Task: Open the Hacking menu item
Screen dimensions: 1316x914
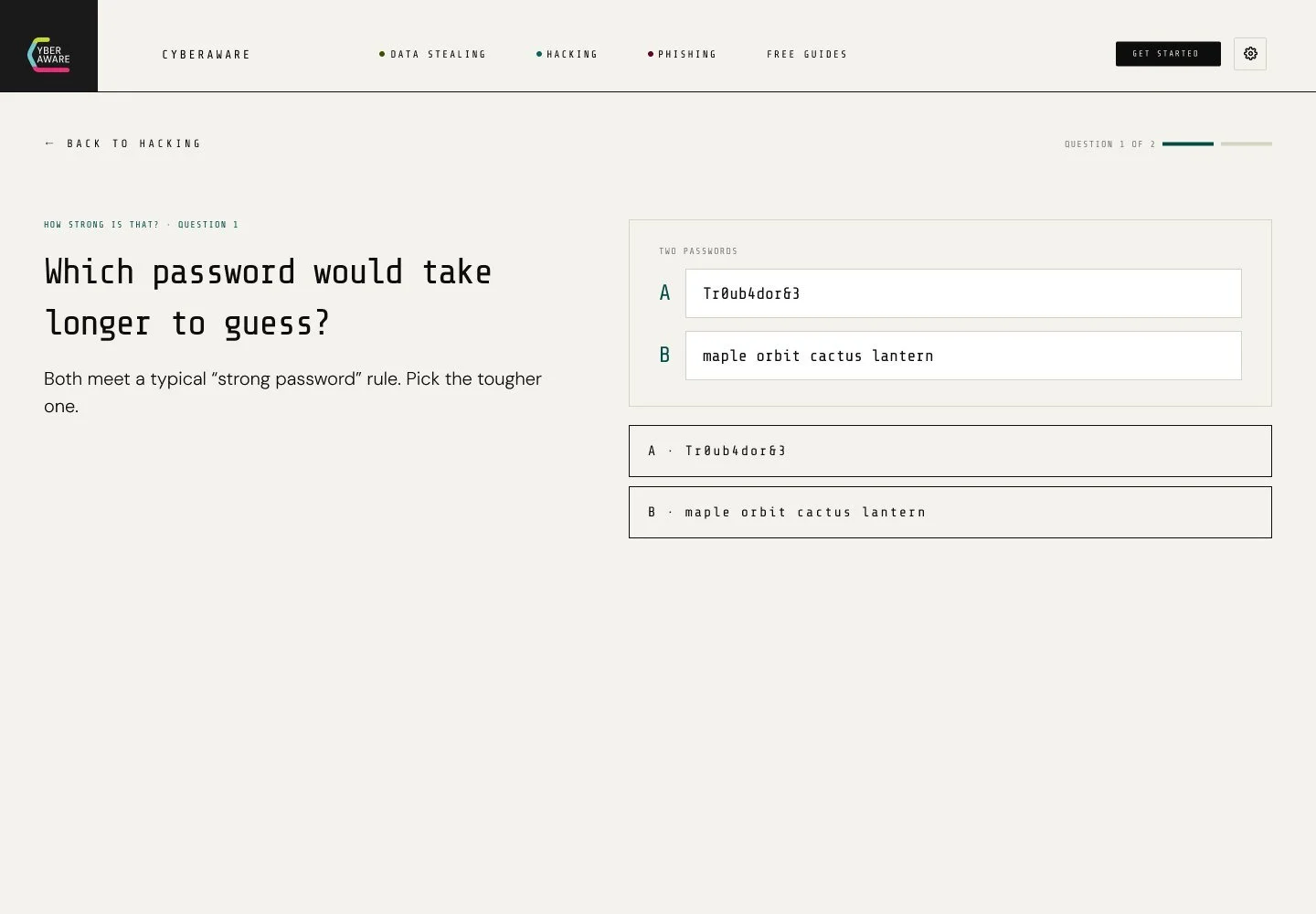Action: [568, 55]
